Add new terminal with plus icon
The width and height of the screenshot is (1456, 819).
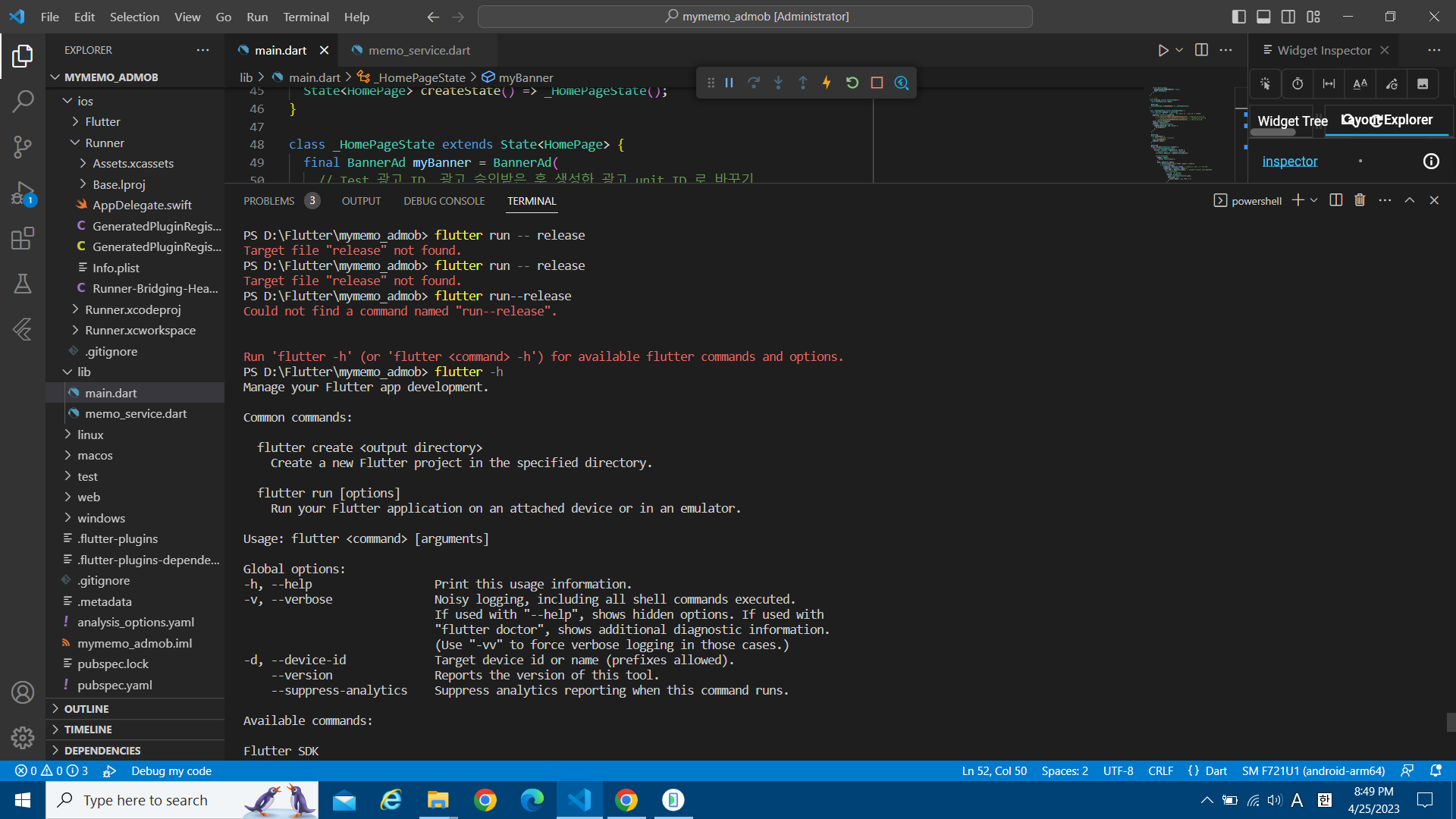(x=1298, y=200)
